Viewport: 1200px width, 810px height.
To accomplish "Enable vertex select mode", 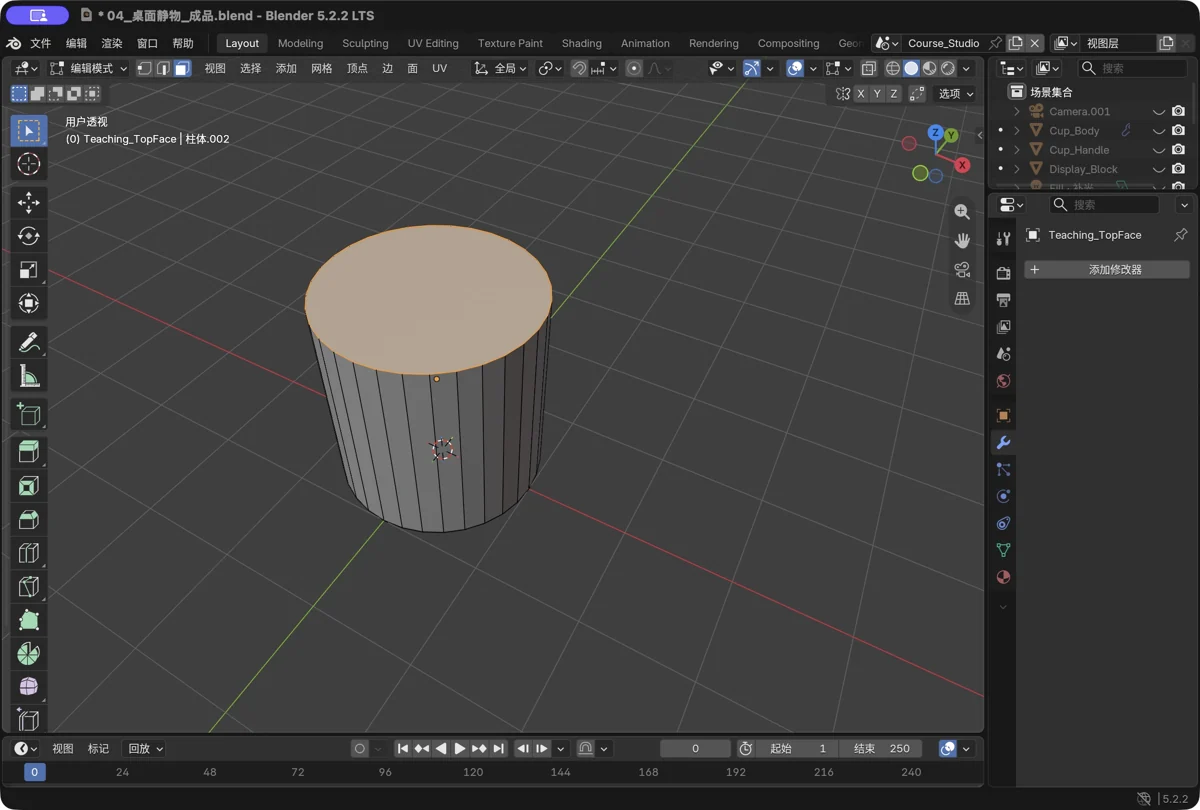I will [145, 68].
